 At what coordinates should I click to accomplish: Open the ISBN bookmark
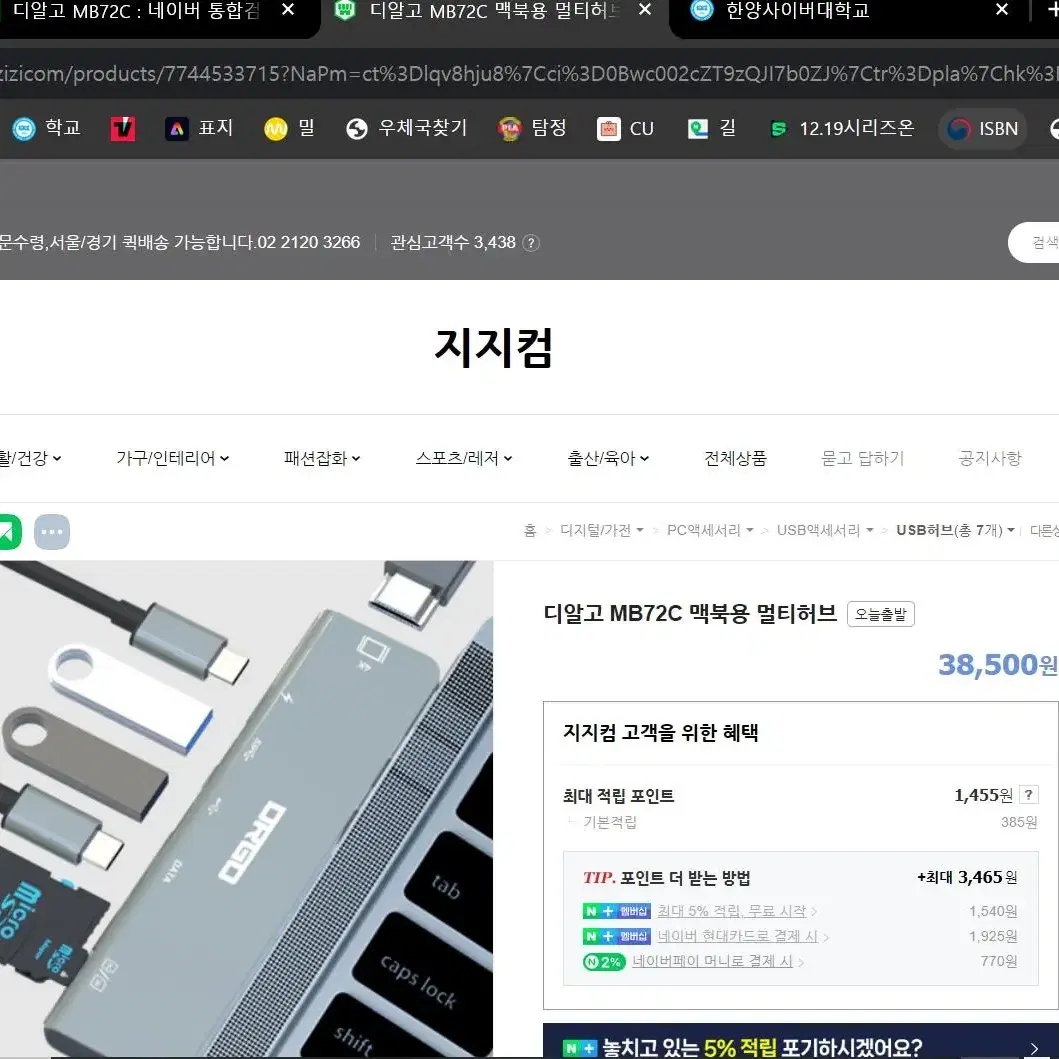pyautogui.click(x=983, y=128)
